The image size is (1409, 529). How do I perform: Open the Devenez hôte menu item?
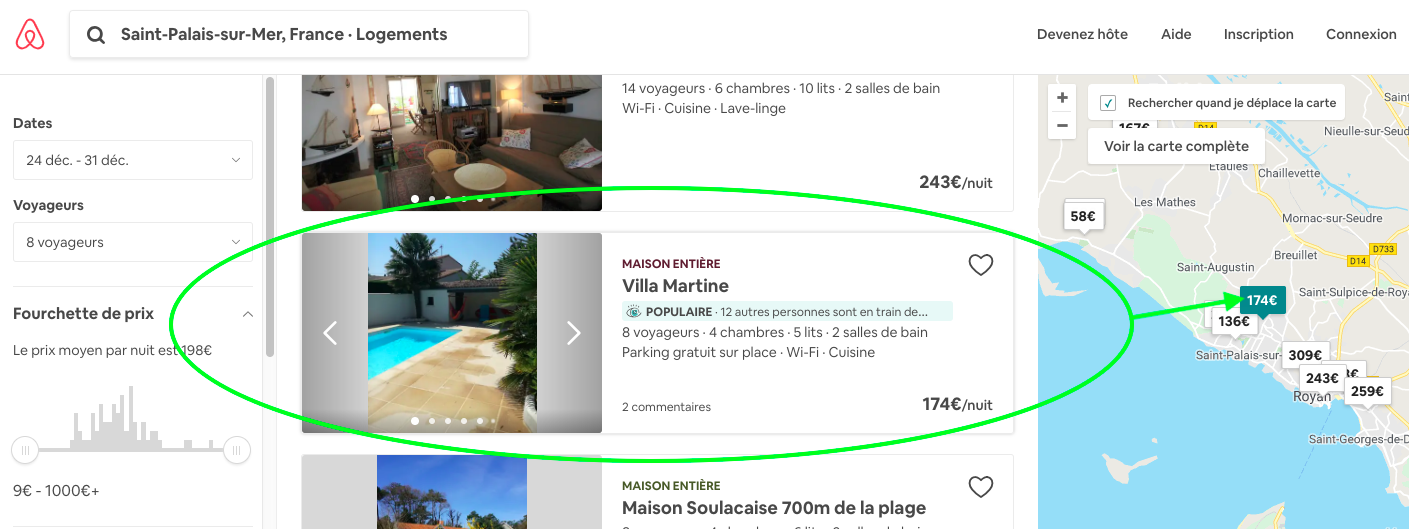pos(1082,34)
